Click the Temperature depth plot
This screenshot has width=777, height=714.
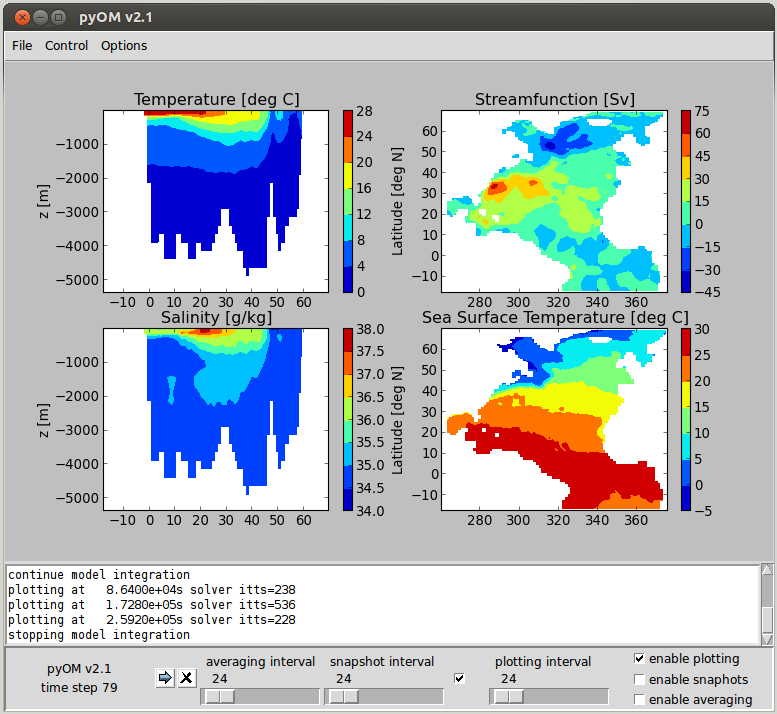pyautogui.click(x=216, y=201)
